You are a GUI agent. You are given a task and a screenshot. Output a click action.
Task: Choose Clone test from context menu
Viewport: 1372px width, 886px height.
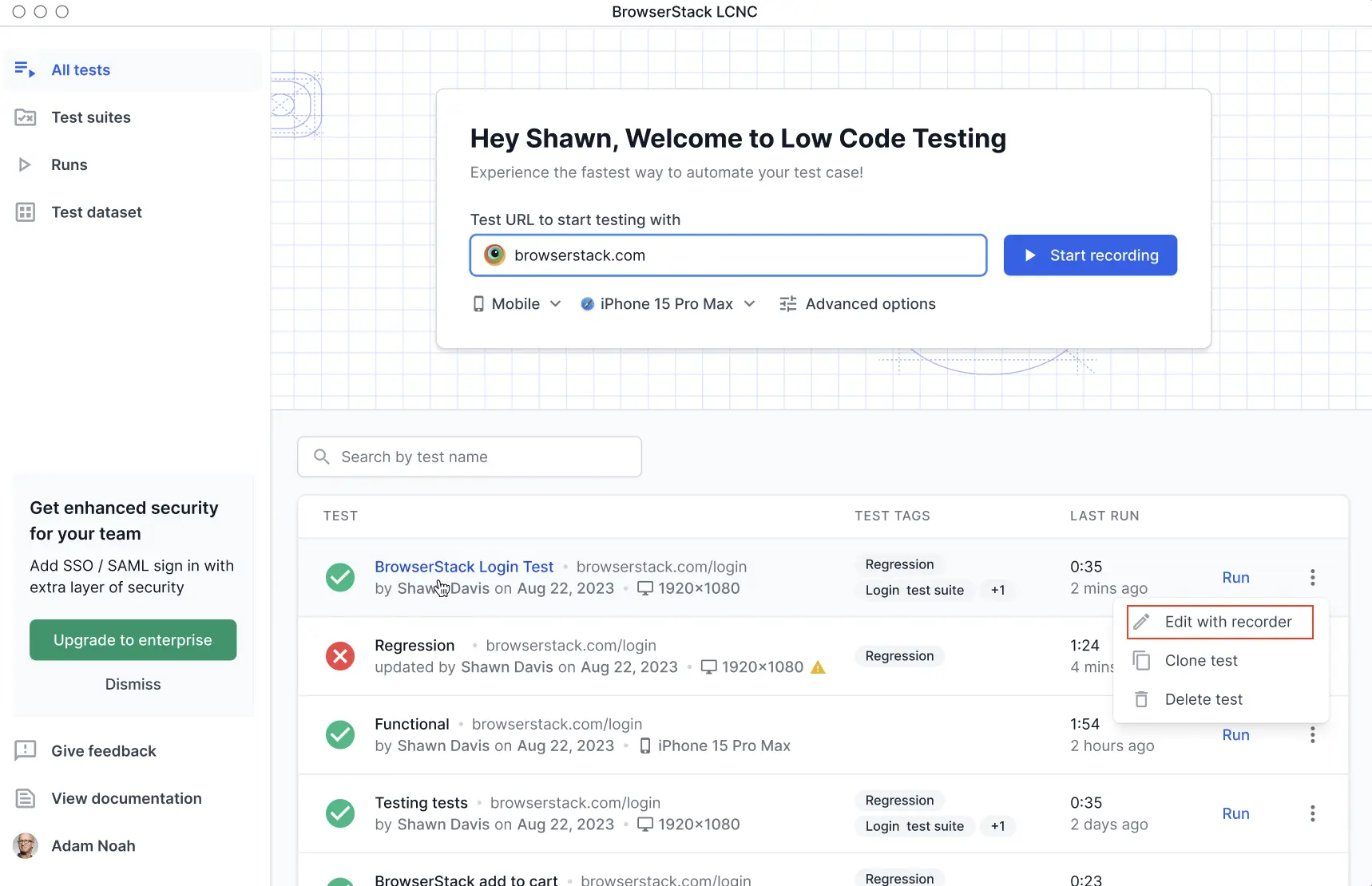coord(1200,661)
